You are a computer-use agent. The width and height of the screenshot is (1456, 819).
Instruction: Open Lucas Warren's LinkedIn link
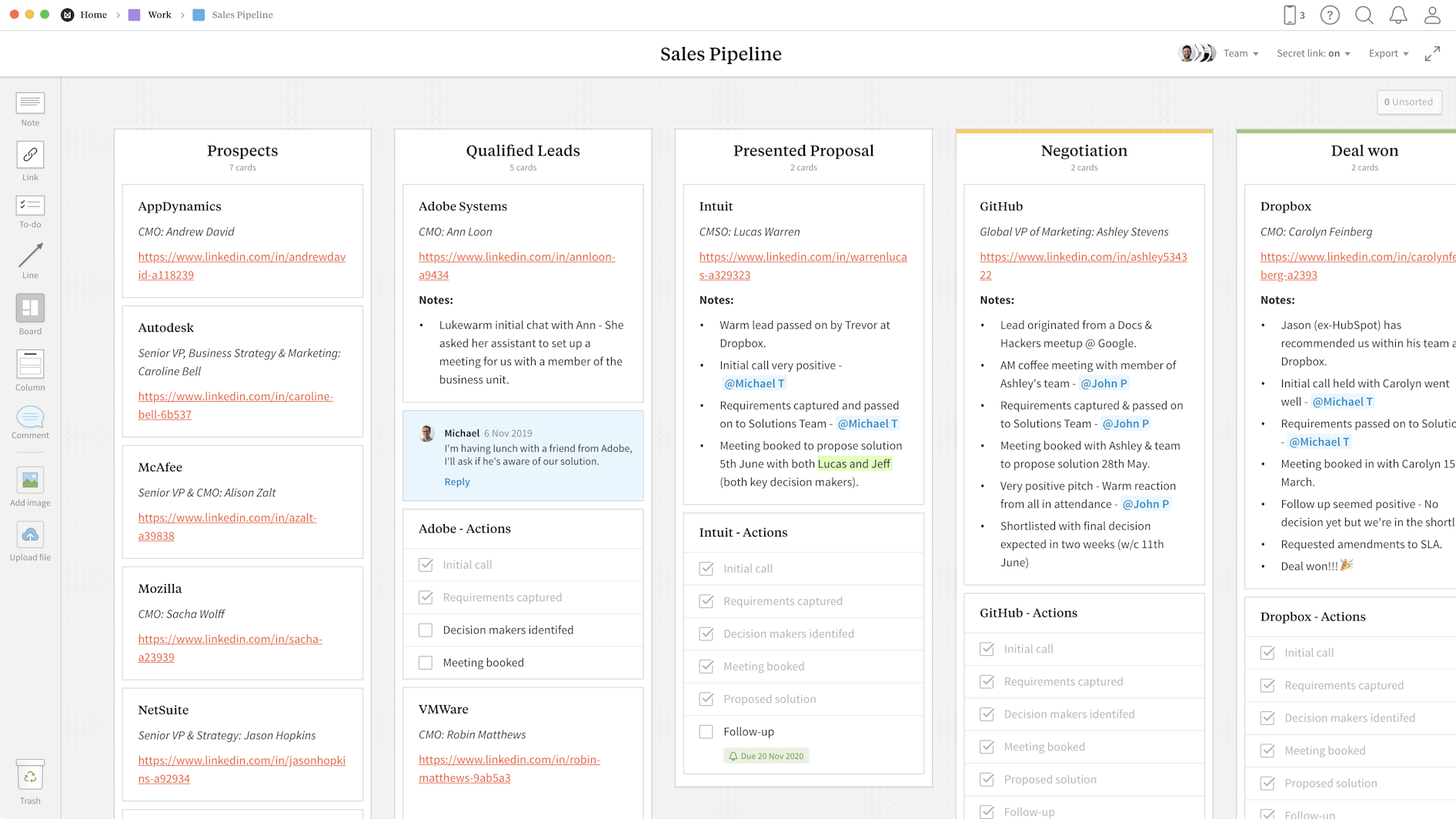point(803,266)
